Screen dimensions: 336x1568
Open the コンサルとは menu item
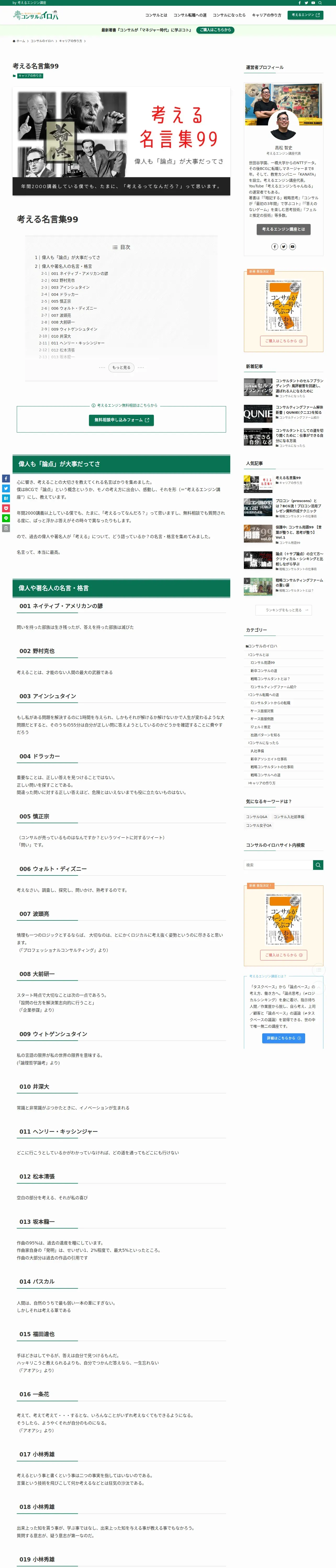tap(156, 15)
